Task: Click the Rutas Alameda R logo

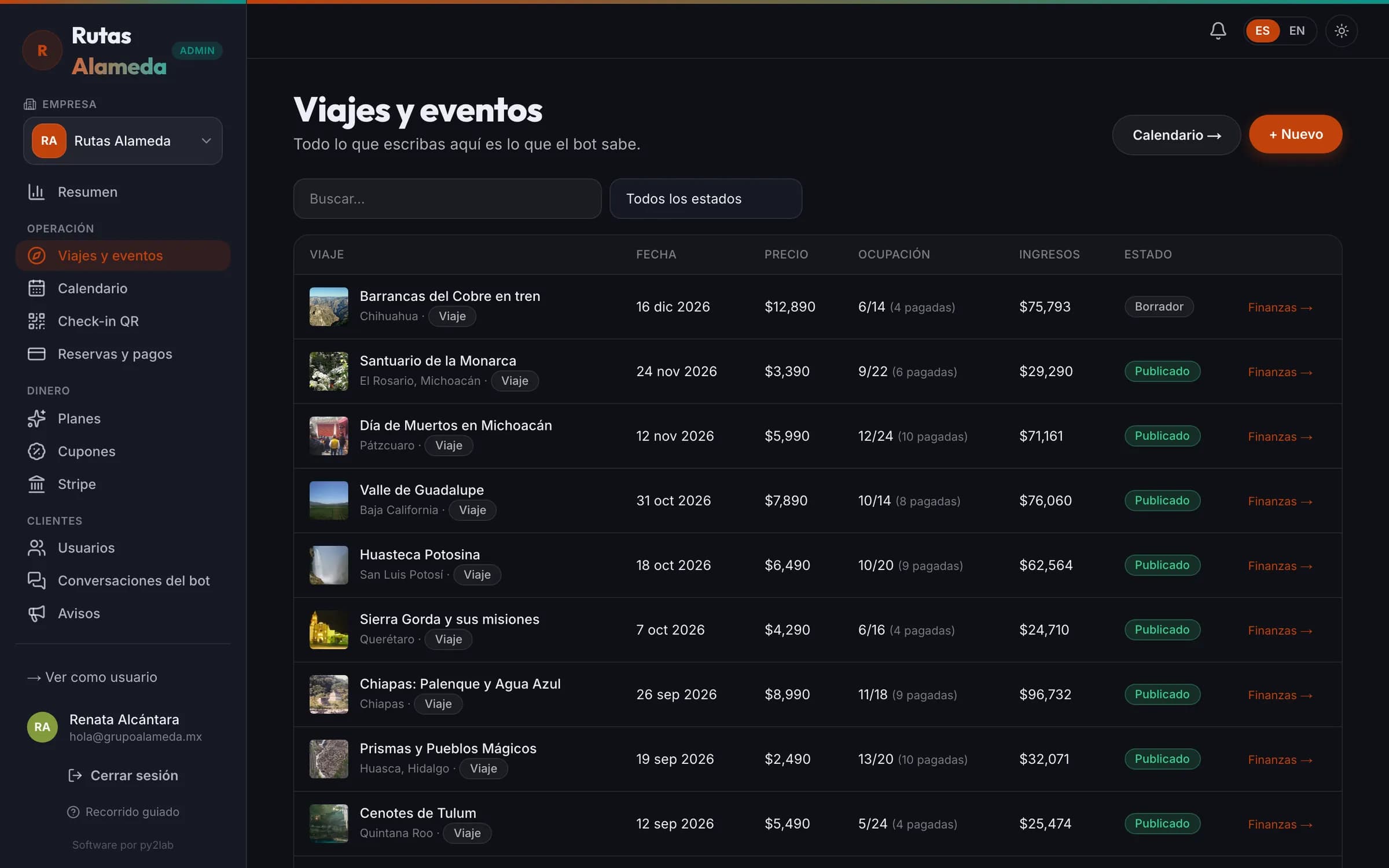Action: [42, 50]
